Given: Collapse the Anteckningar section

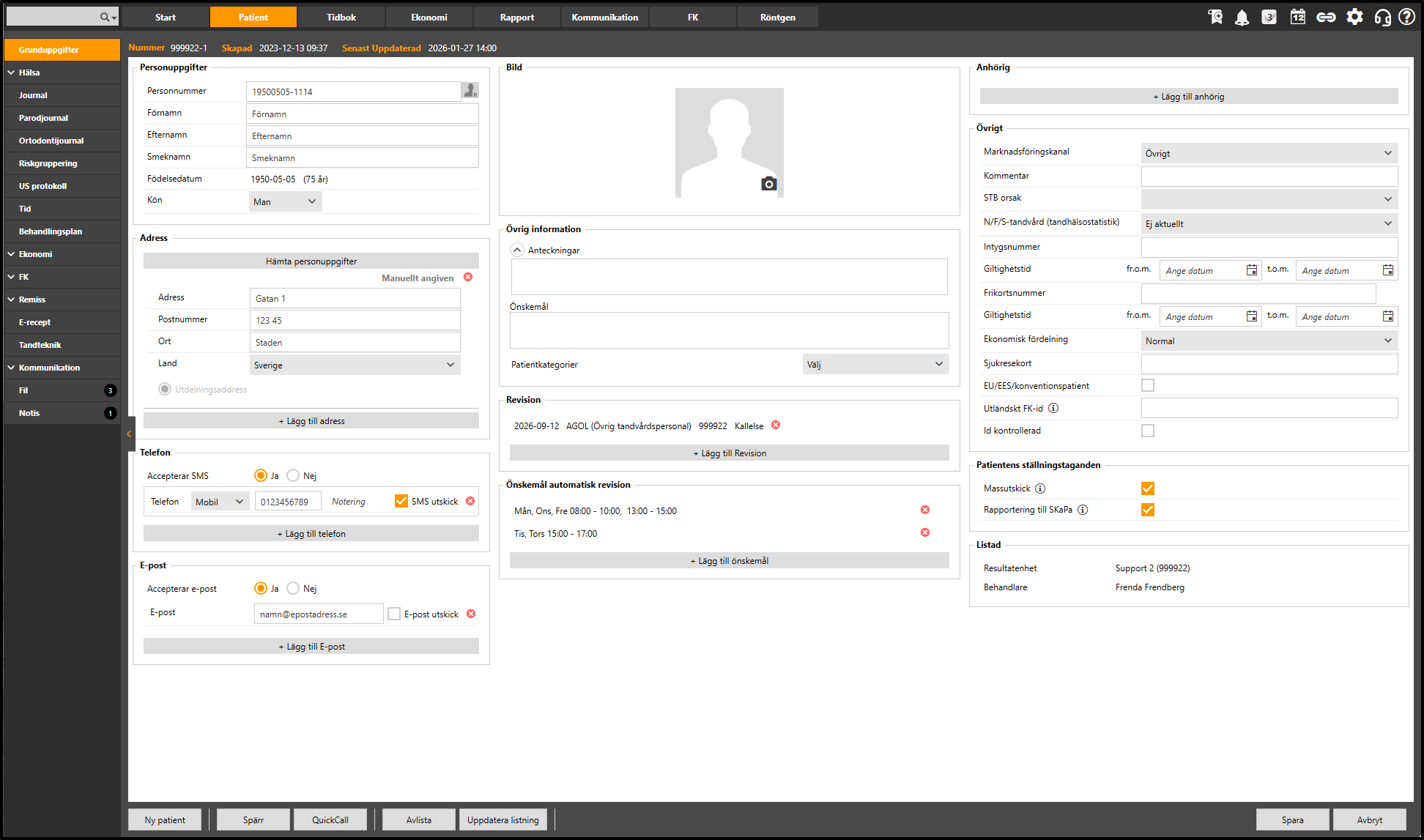Looking at the screenshot, I should [517, 250].
